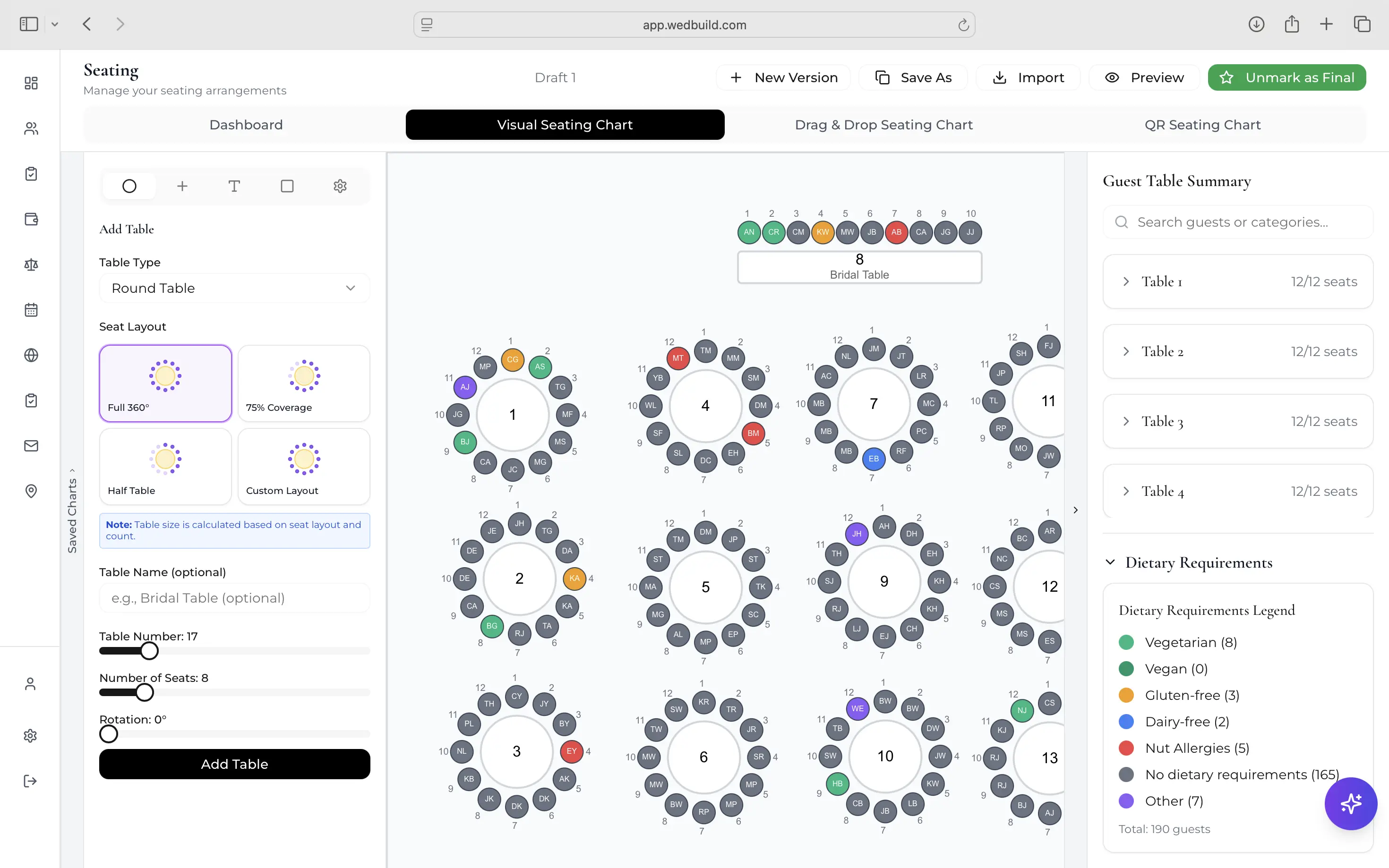
Task: Expand Table 1 in guest summary
Action: (x=1238, y=282)
